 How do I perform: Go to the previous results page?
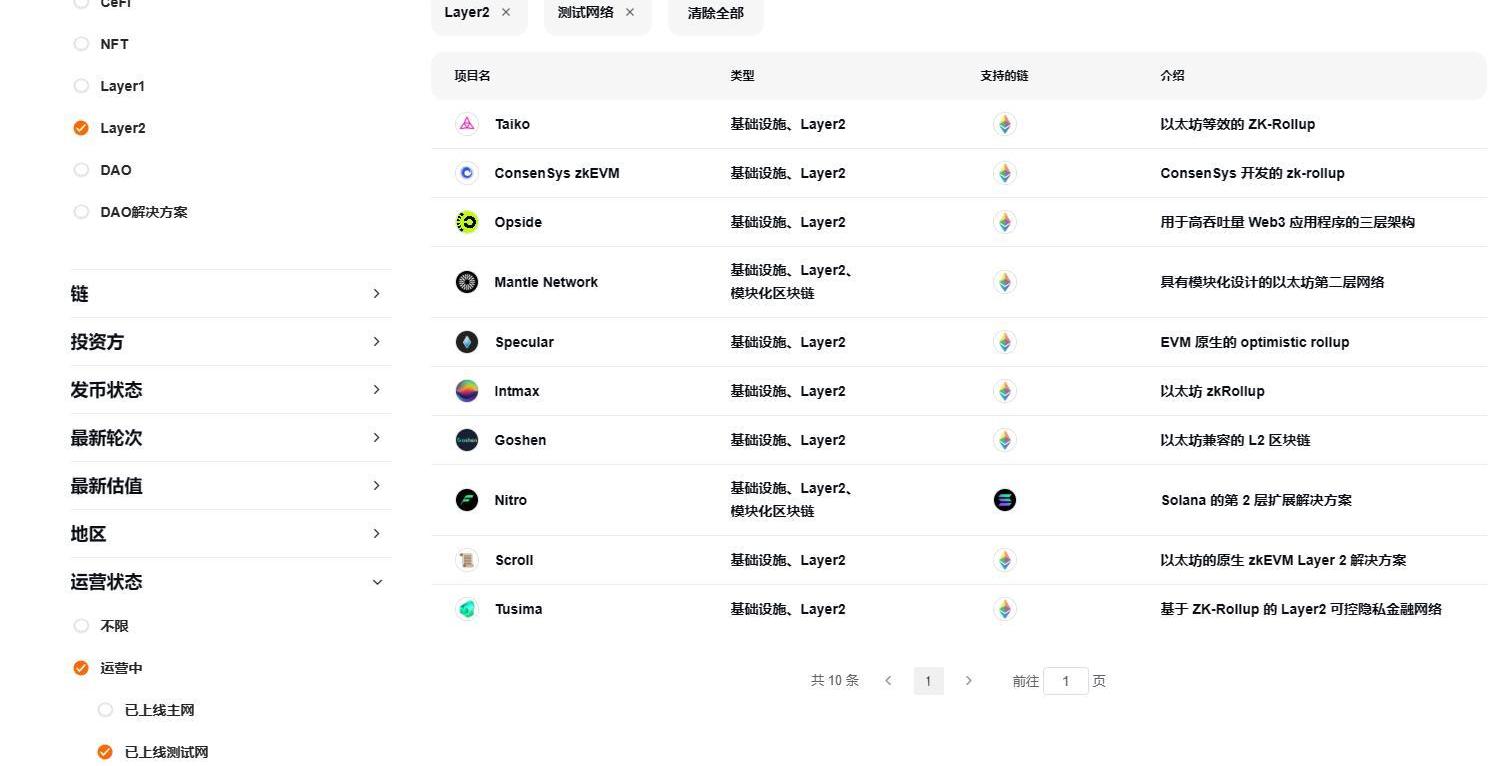(888, 681)
